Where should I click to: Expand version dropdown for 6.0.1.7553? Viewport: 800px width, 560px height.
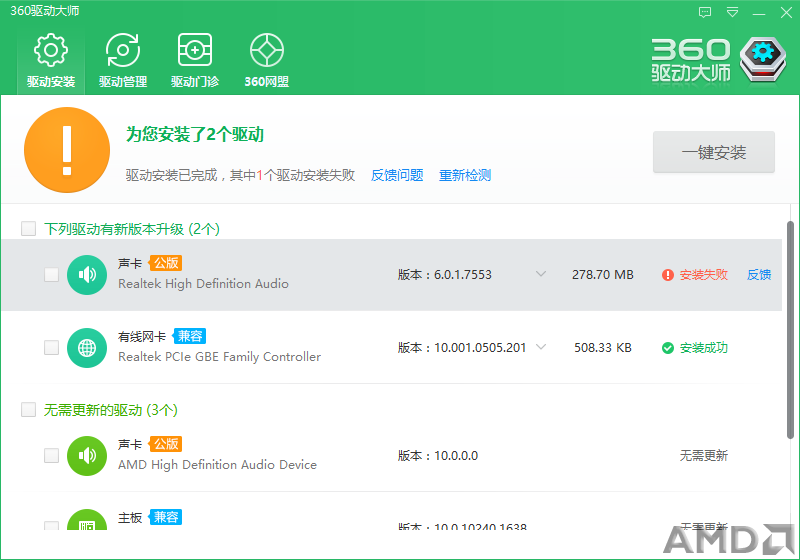(x=541, y=274)
